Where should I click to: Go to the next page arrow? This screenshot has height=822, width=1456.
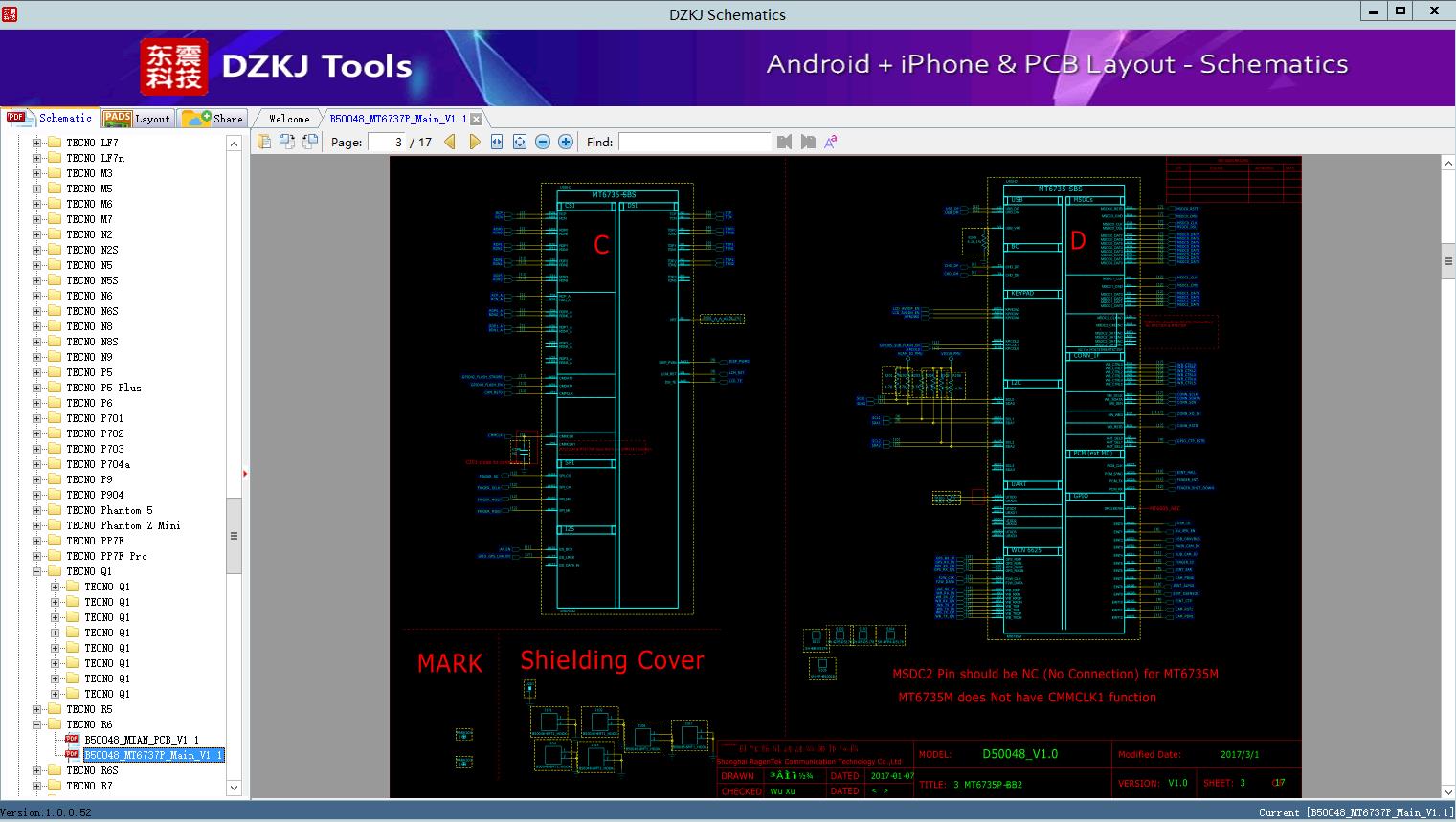pyautogui.click(x=474, y=142)
